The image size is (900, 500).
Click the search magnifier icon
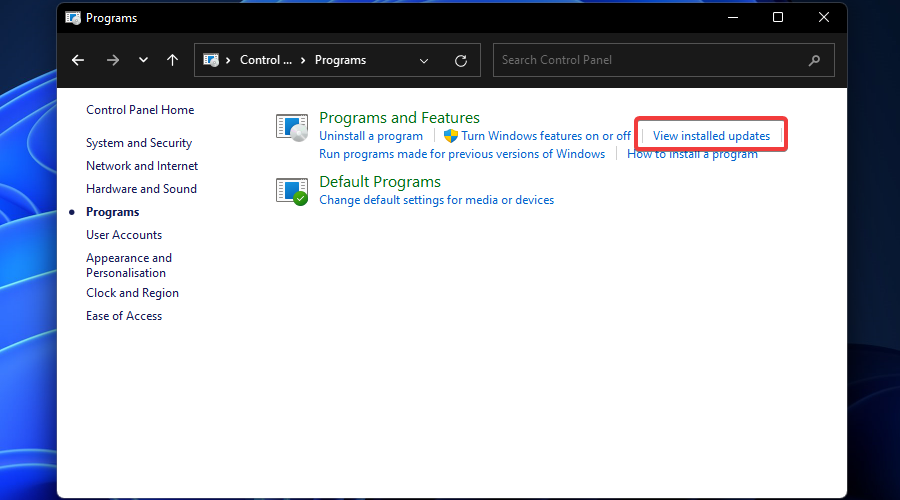pos(814,60)
